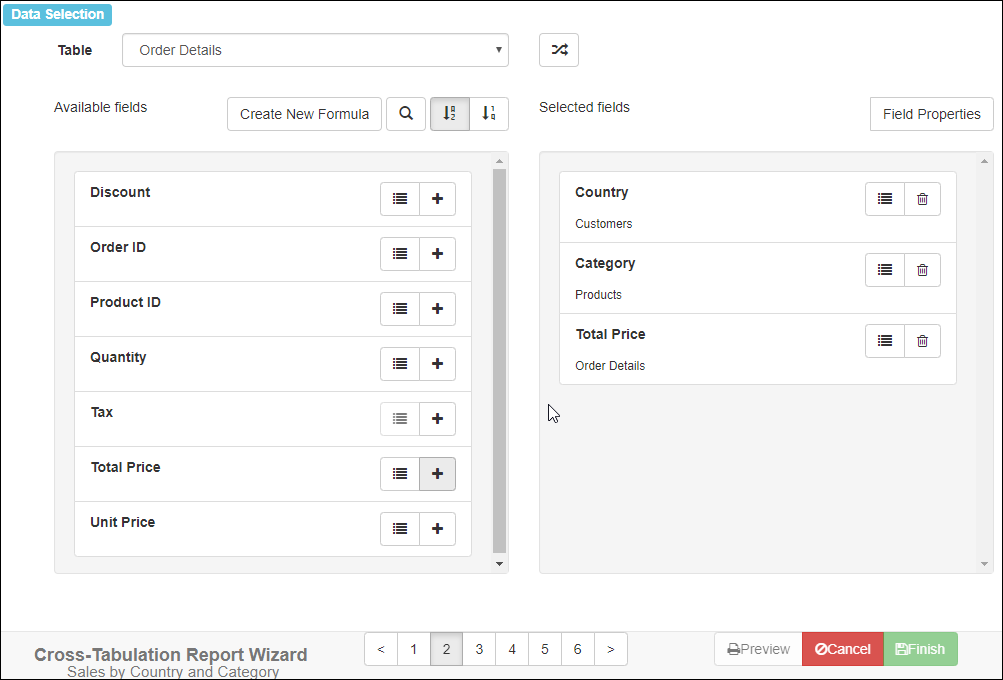Open the Table dropdown showing Order Details

point(315,50)
